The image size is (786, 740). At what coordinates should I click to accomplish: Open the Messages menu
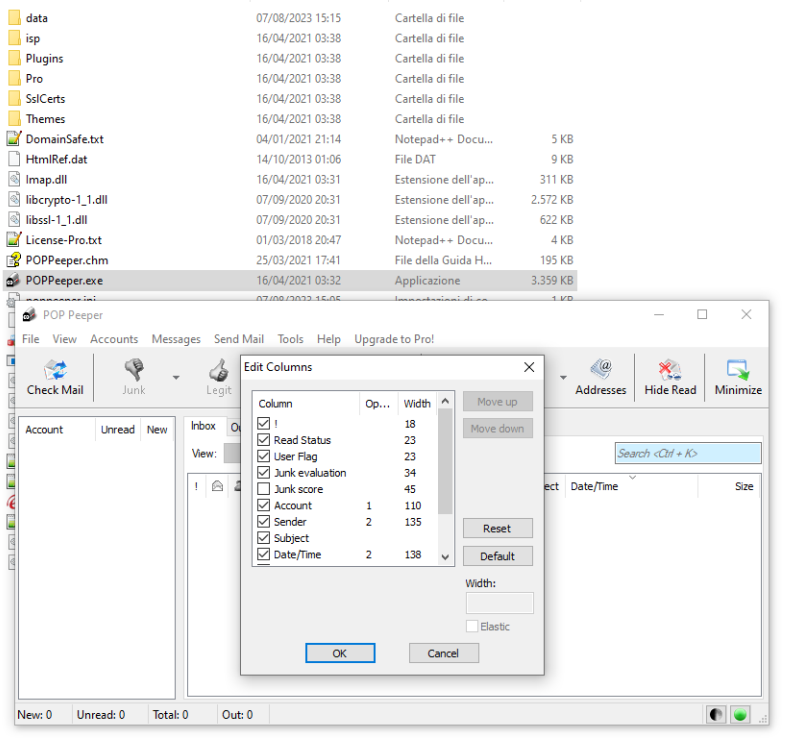[176, 339]
